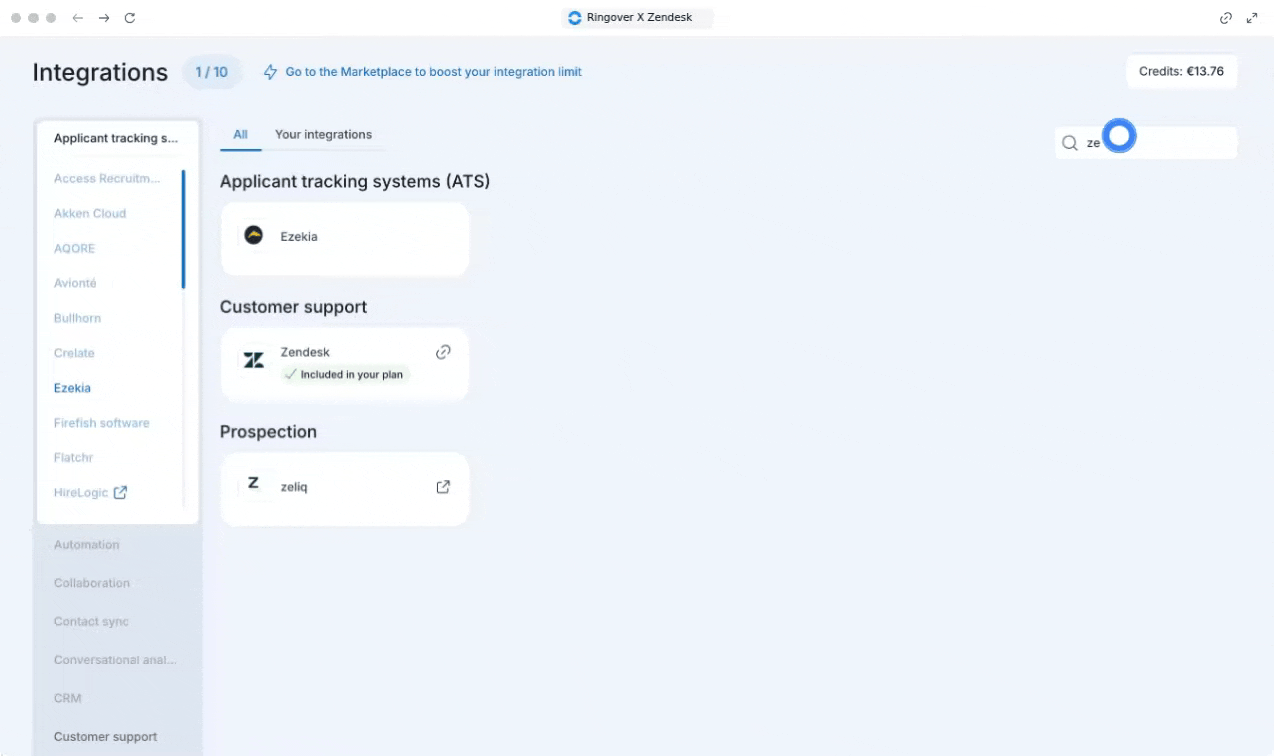
Task: Reload the page with refresh icon
Action: (x=130, y=18)
